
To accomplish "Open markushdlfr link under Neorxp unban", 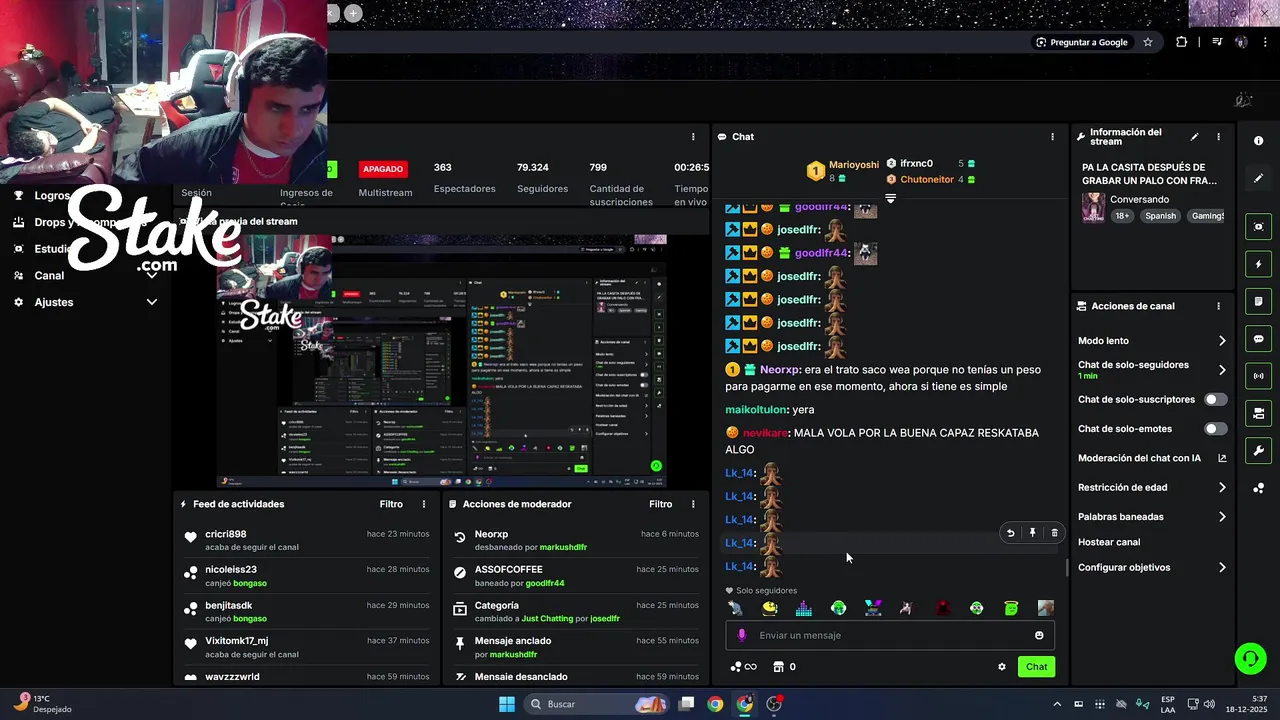I will pyautogui.click(x=563, y=548).
